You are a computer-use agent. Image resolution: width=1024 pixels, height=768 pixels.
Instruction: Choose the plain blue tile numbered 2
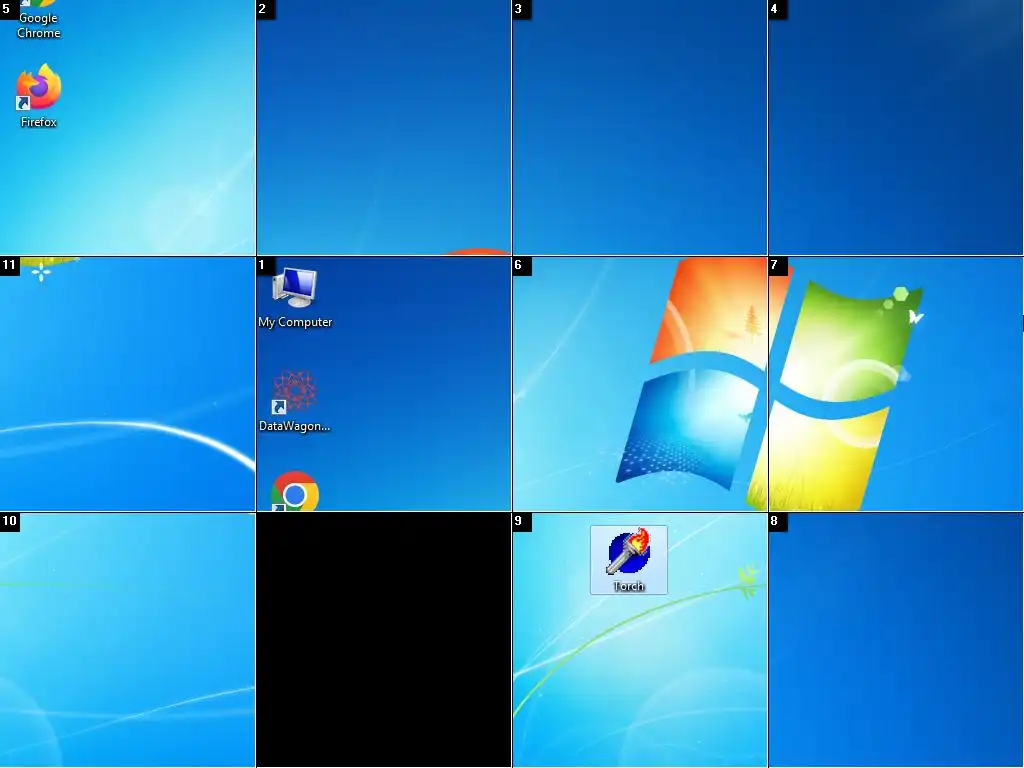384,128
